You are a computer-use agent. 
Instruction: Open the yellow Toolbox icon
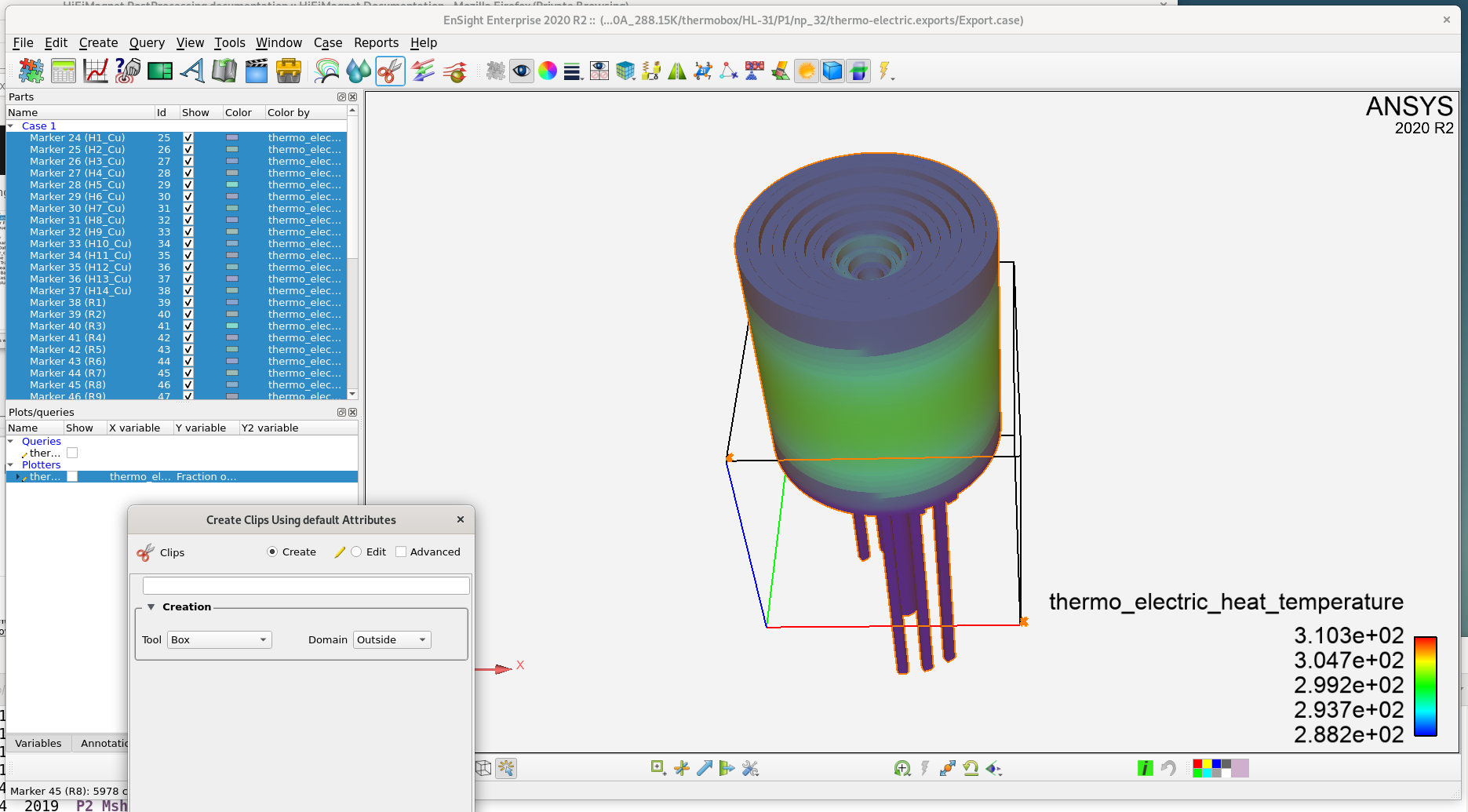tap(289, 71)
